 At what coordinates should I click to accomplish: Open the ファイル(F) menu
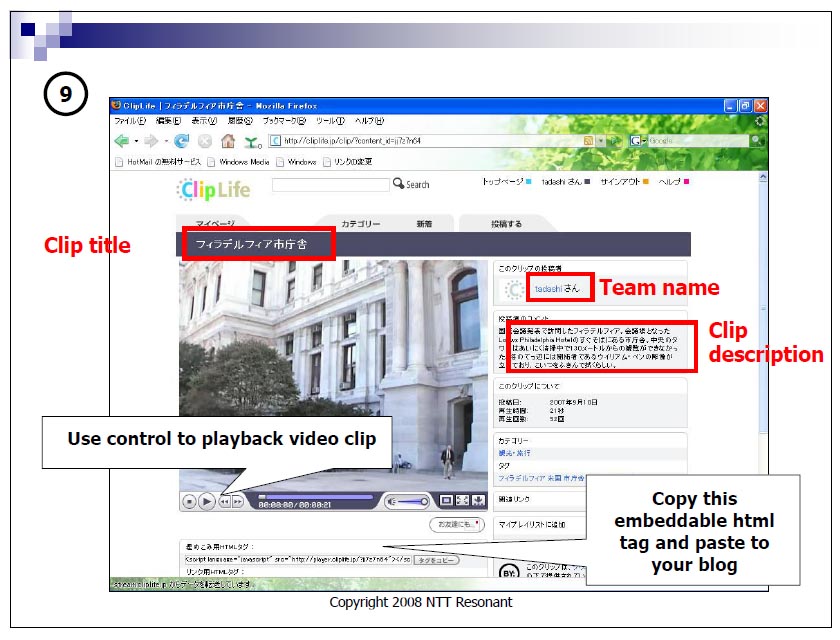[130, 121]
